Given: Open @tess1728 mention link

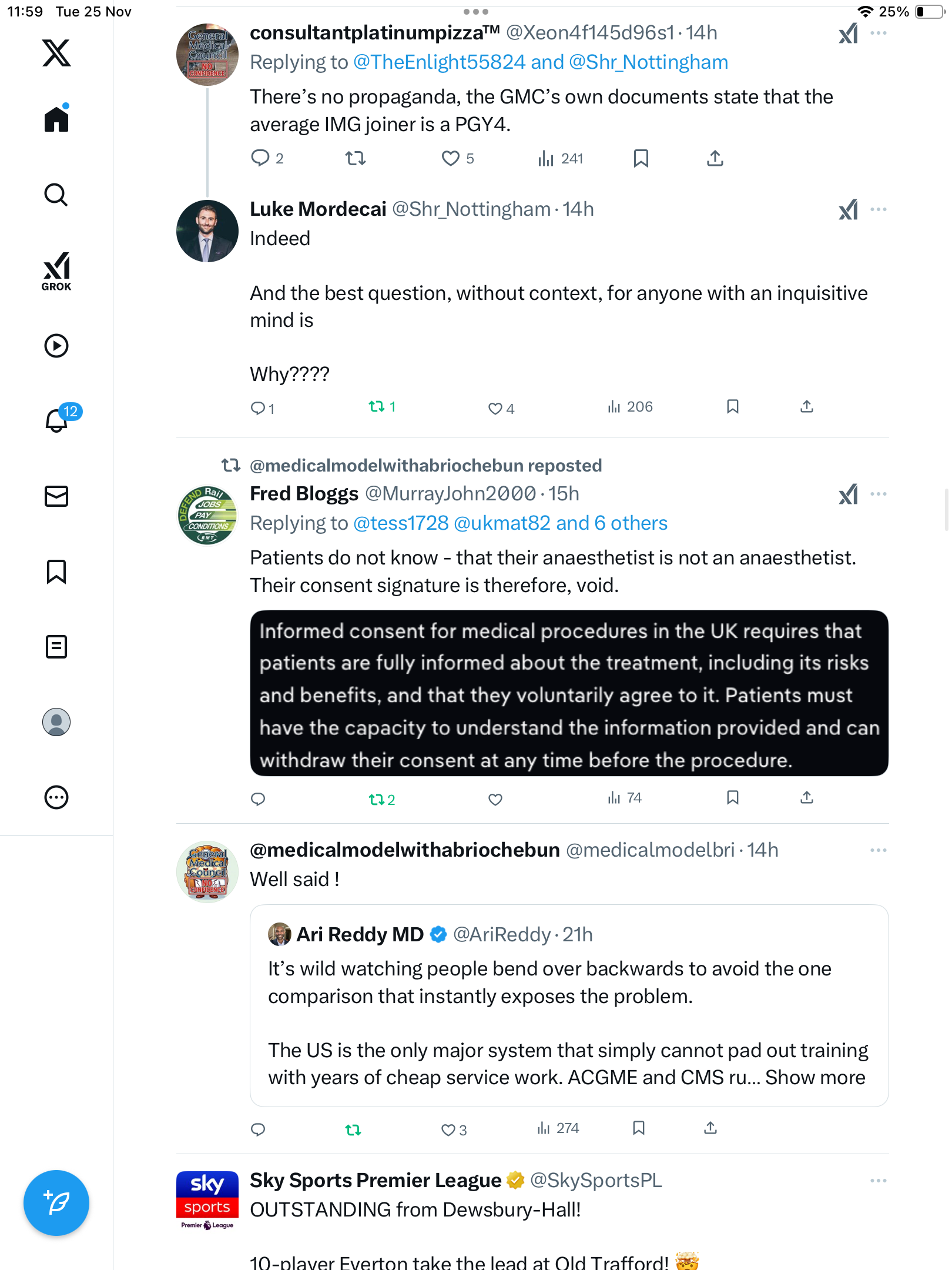Looking at the screenshot, I should (401, 523).
